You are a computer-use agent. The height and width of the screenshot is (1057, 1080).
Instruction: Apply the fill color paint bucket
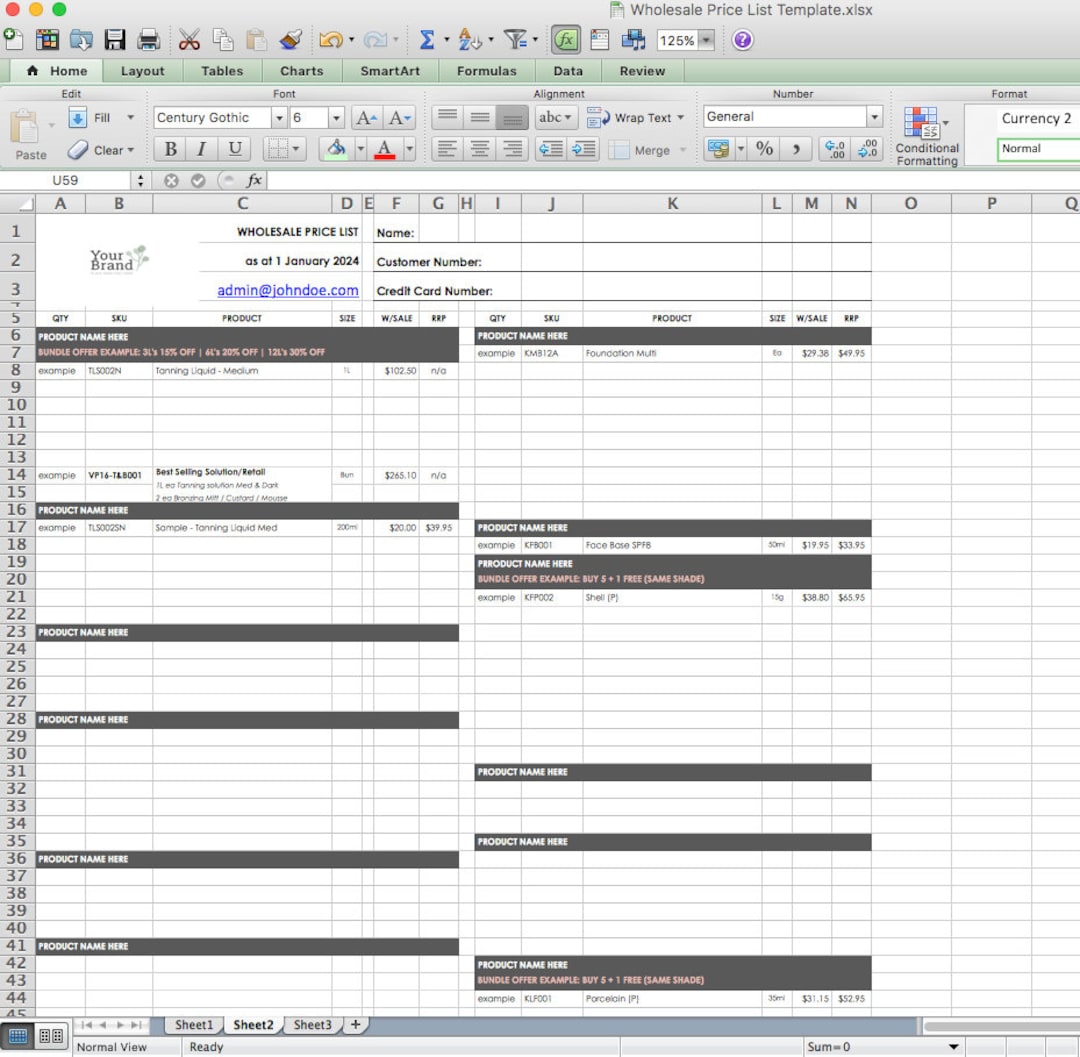pos(336,149)
